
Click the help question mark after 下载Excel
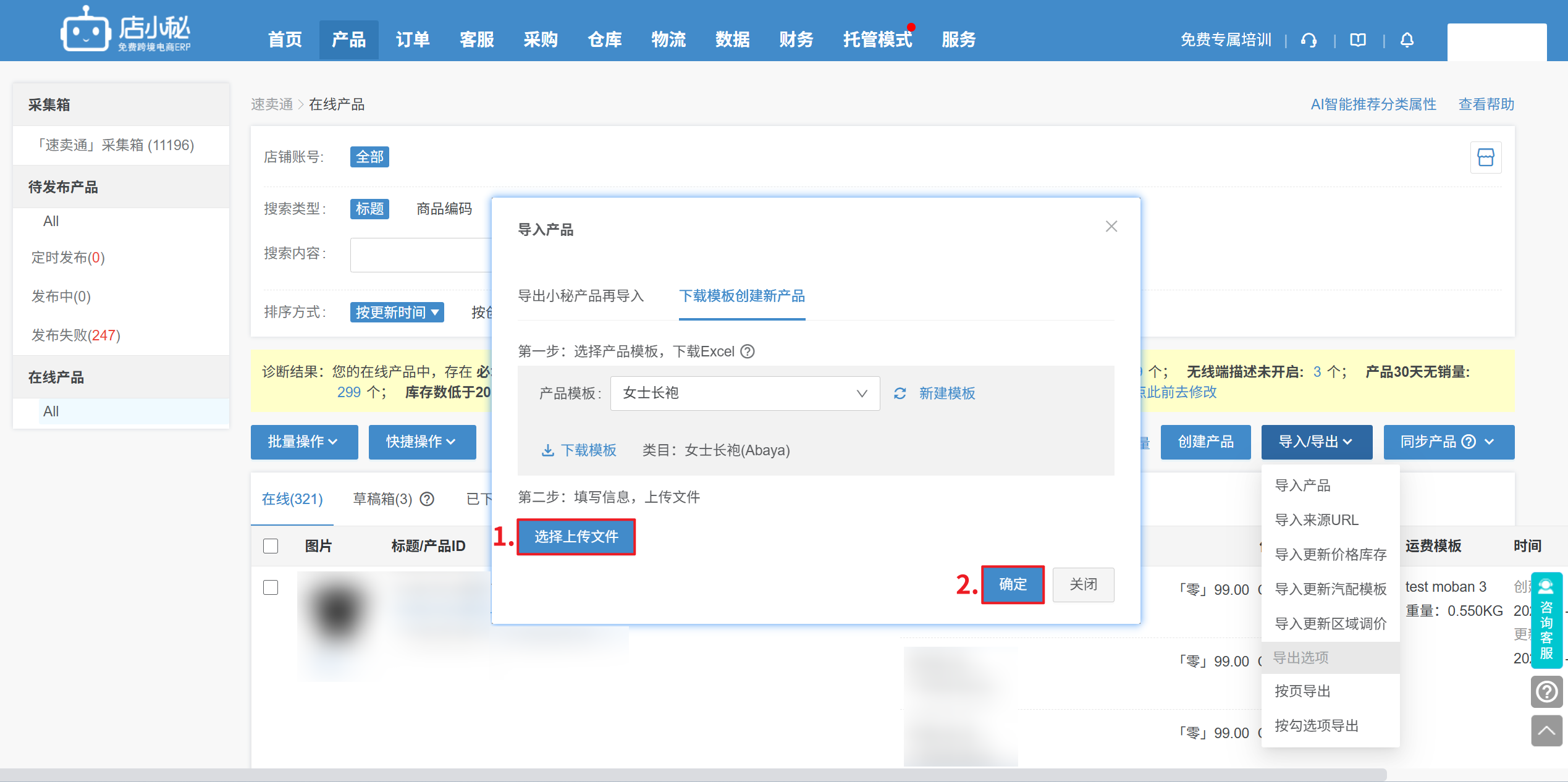click(x=748, y=351)
